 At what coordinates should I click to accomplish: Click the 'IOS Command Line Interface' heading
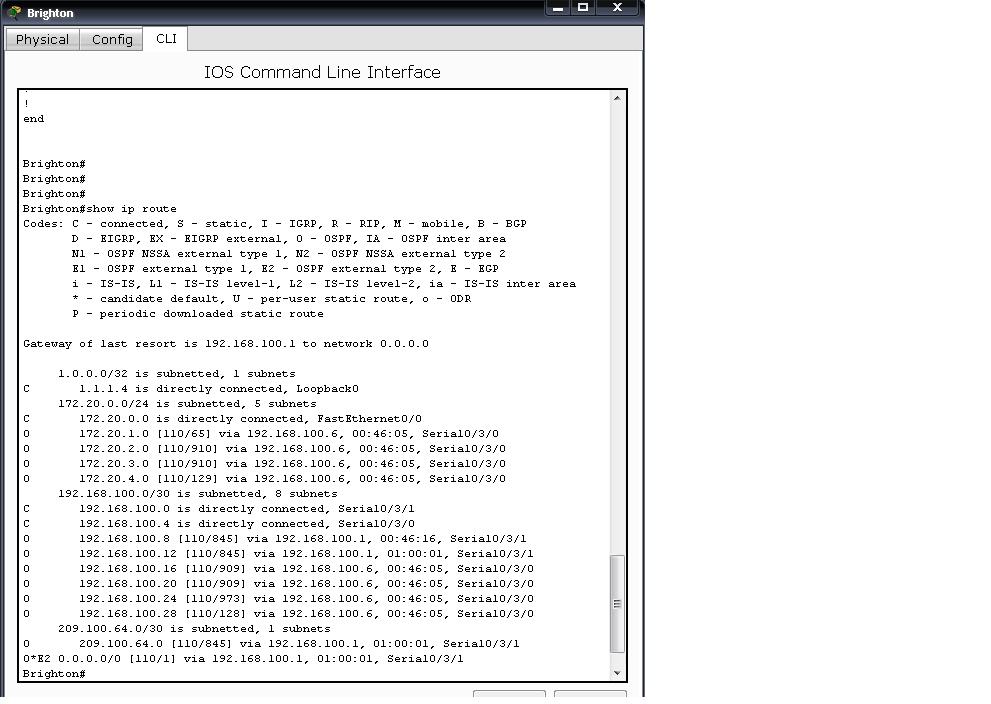(x=322, y=72)
